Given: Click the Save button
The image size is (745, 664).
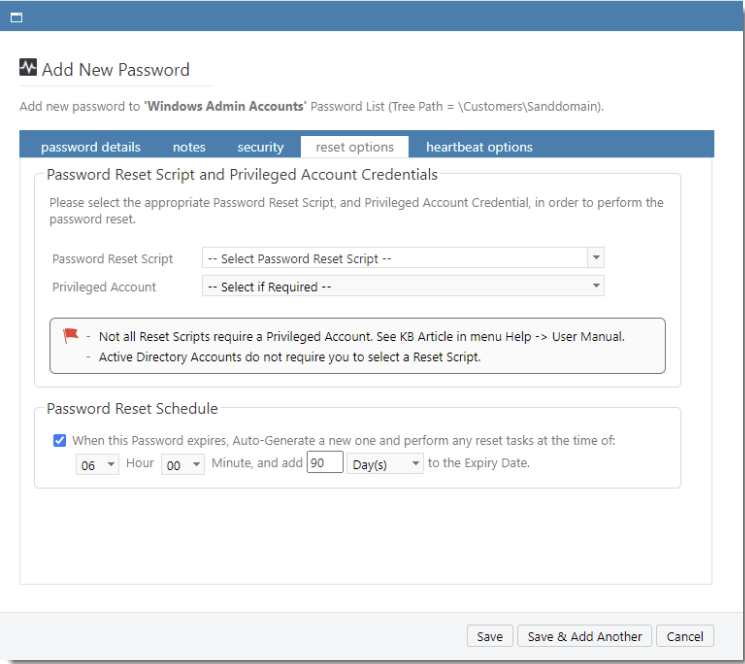Looking at the screenshot, I should coord(489,637).
